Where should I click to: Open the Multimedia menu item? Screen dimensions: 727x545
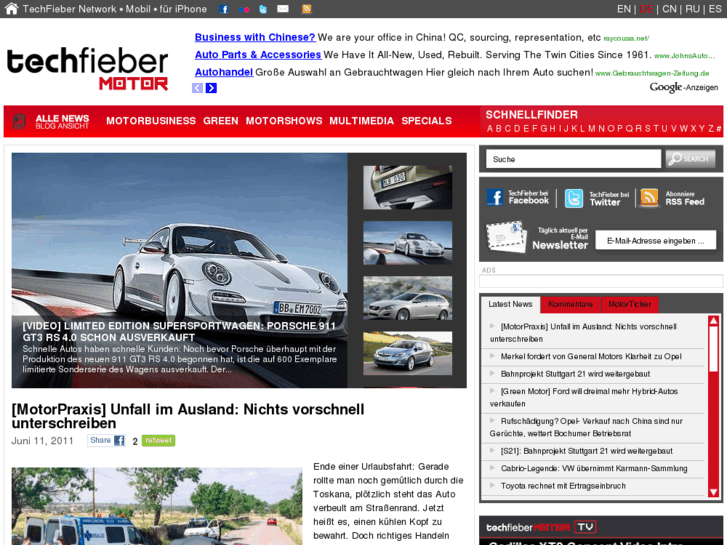(362, 121)
